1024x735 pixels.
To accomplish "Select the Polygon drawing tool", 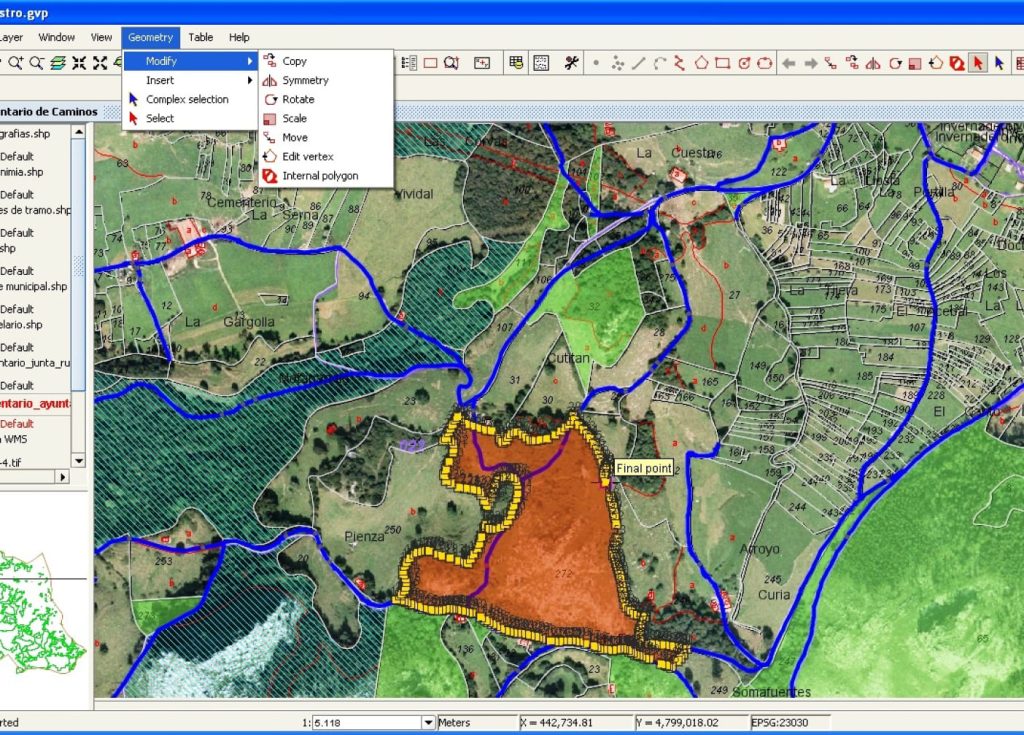I will pos(701,62).
